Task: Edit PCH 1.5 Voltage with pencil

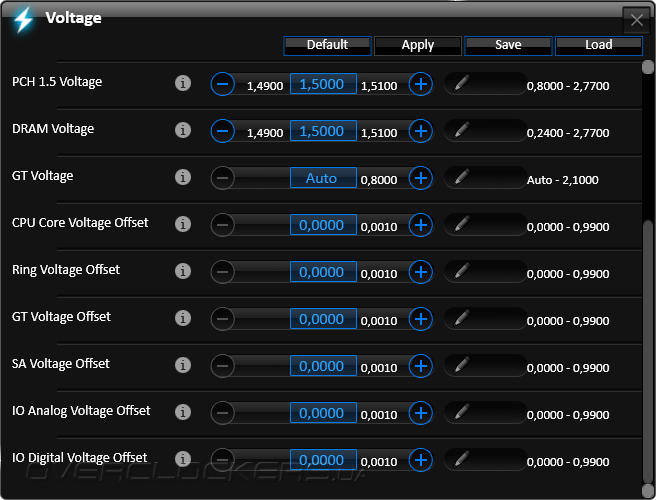Action: 462,83
